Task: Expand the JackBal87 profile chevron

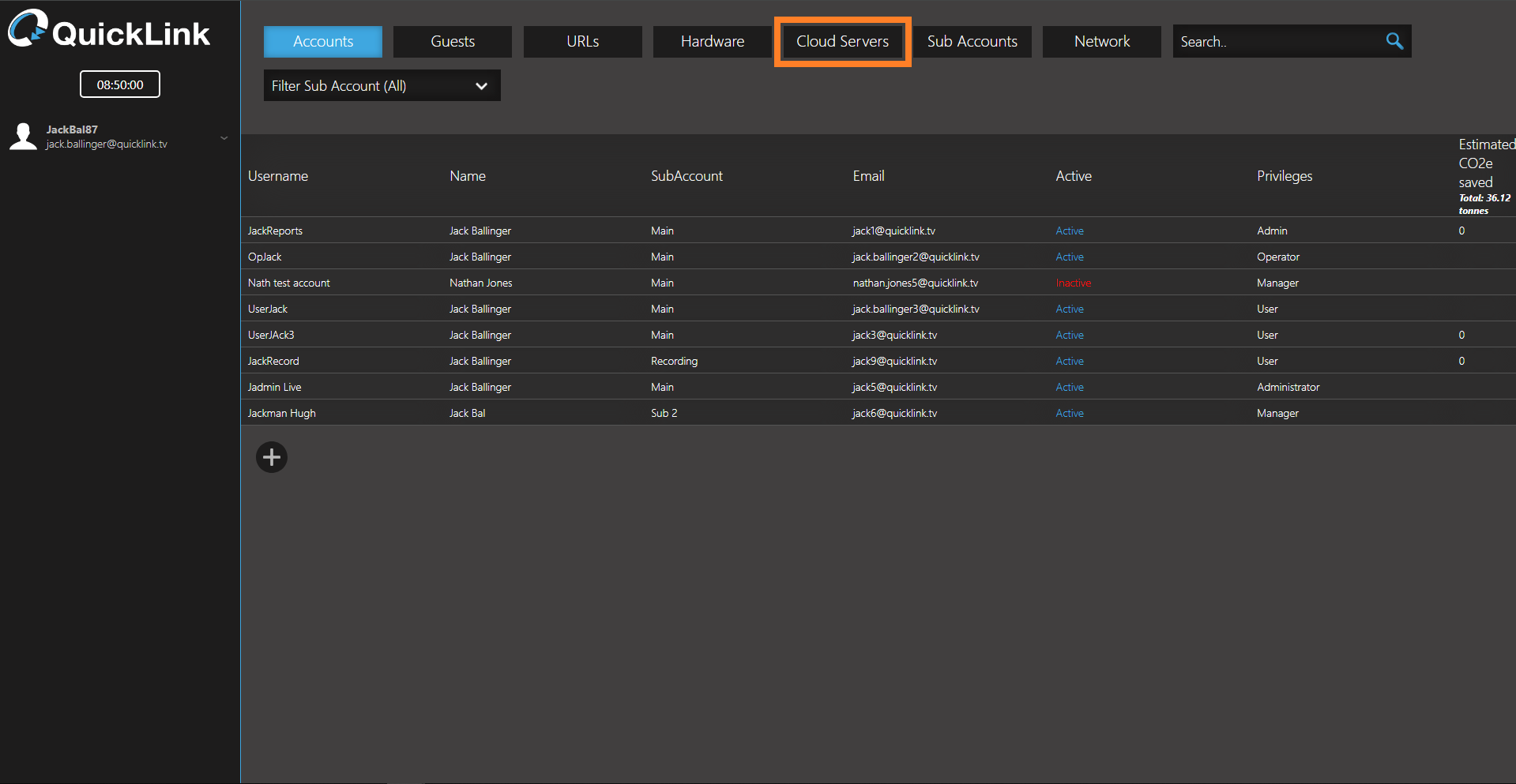Action: click(224, 137)
